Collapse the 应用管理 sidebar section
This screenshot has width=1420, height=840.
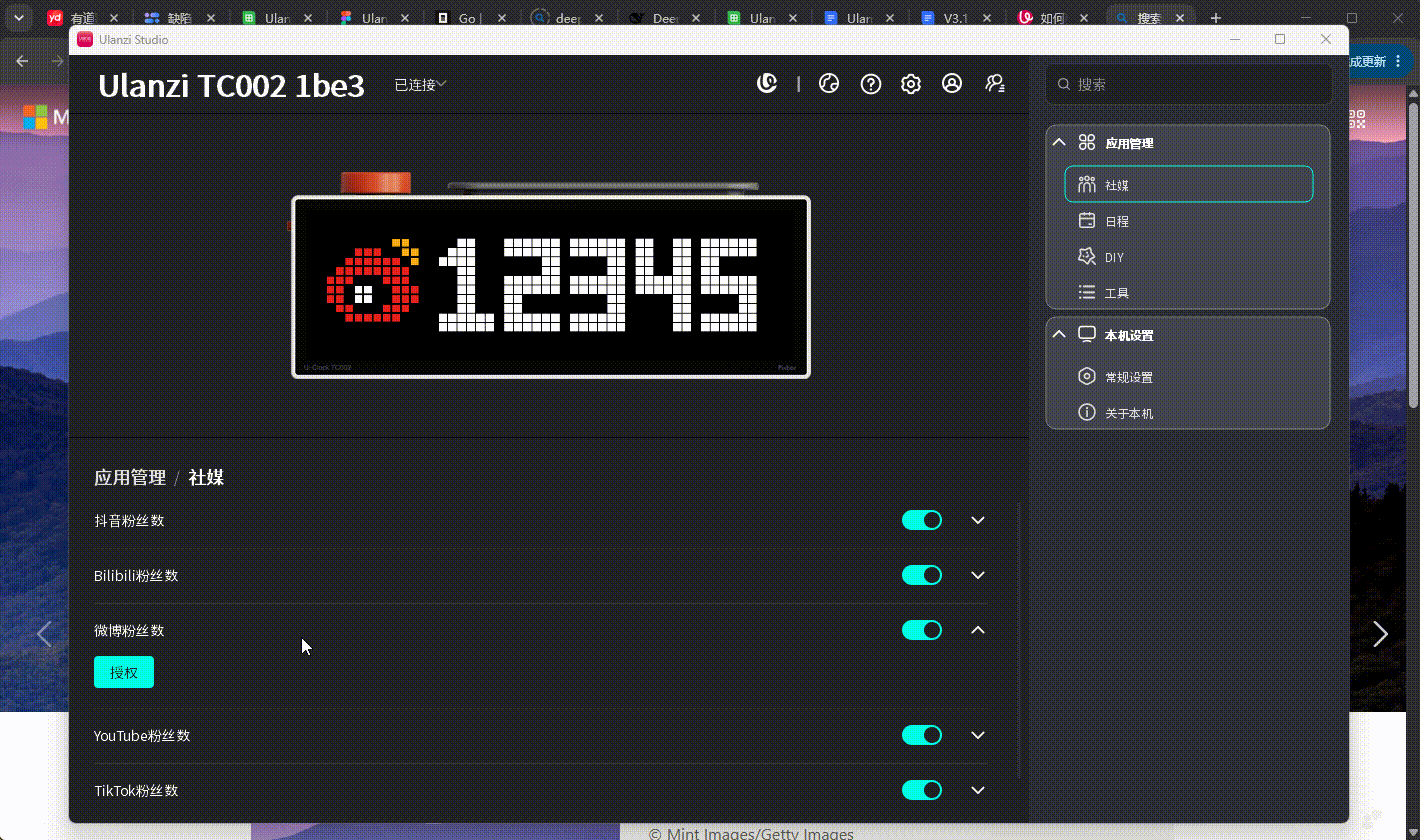pos(1060,143)
